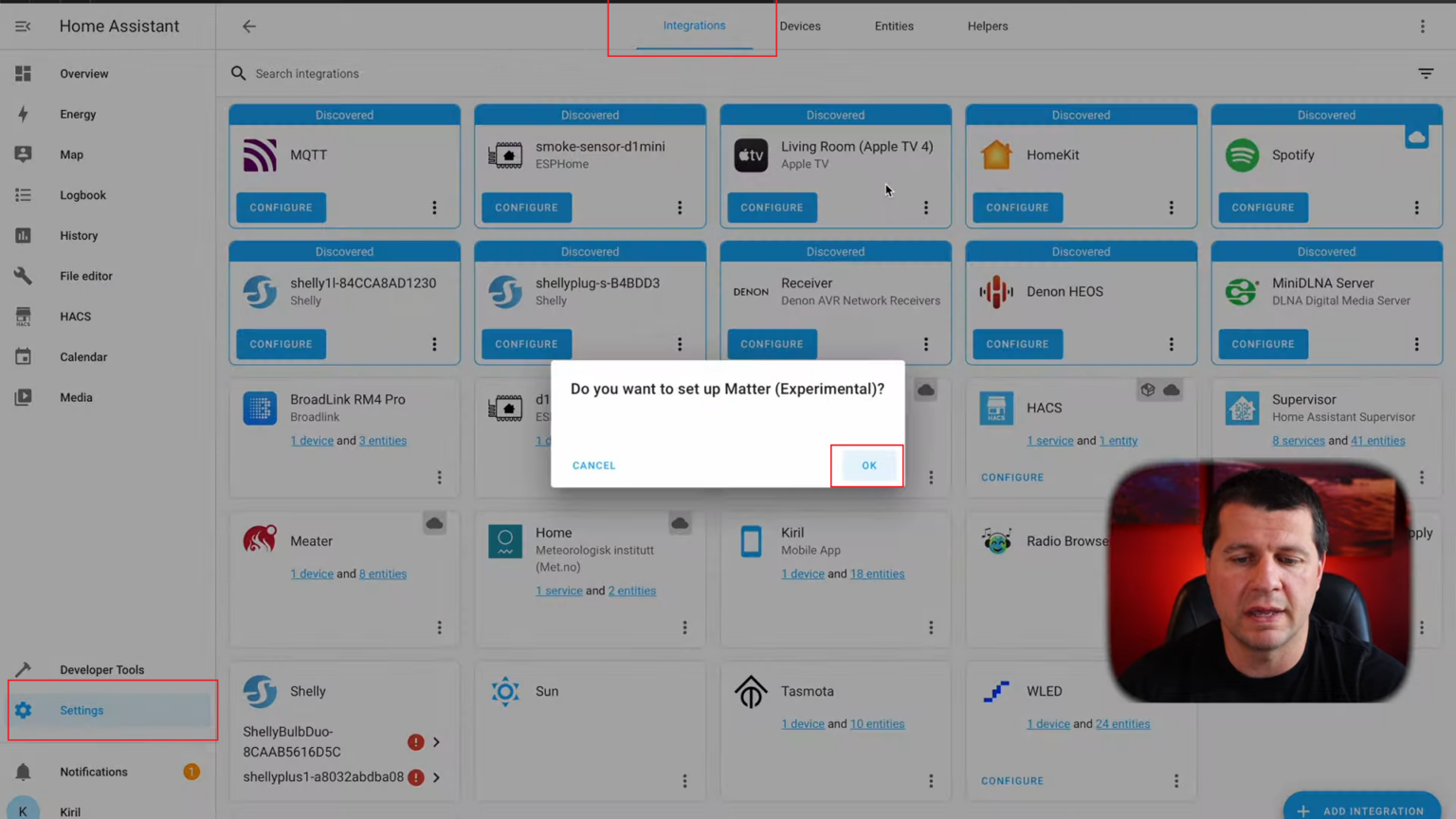1456x819 pixels.
Task: Open Notifications in the sidebar
Action: [x=93, y=772]
